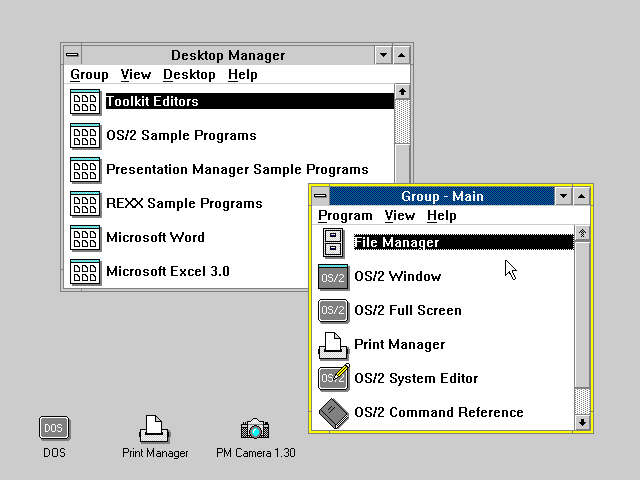Open the View menu in Group - Main

tap(400, 216)
